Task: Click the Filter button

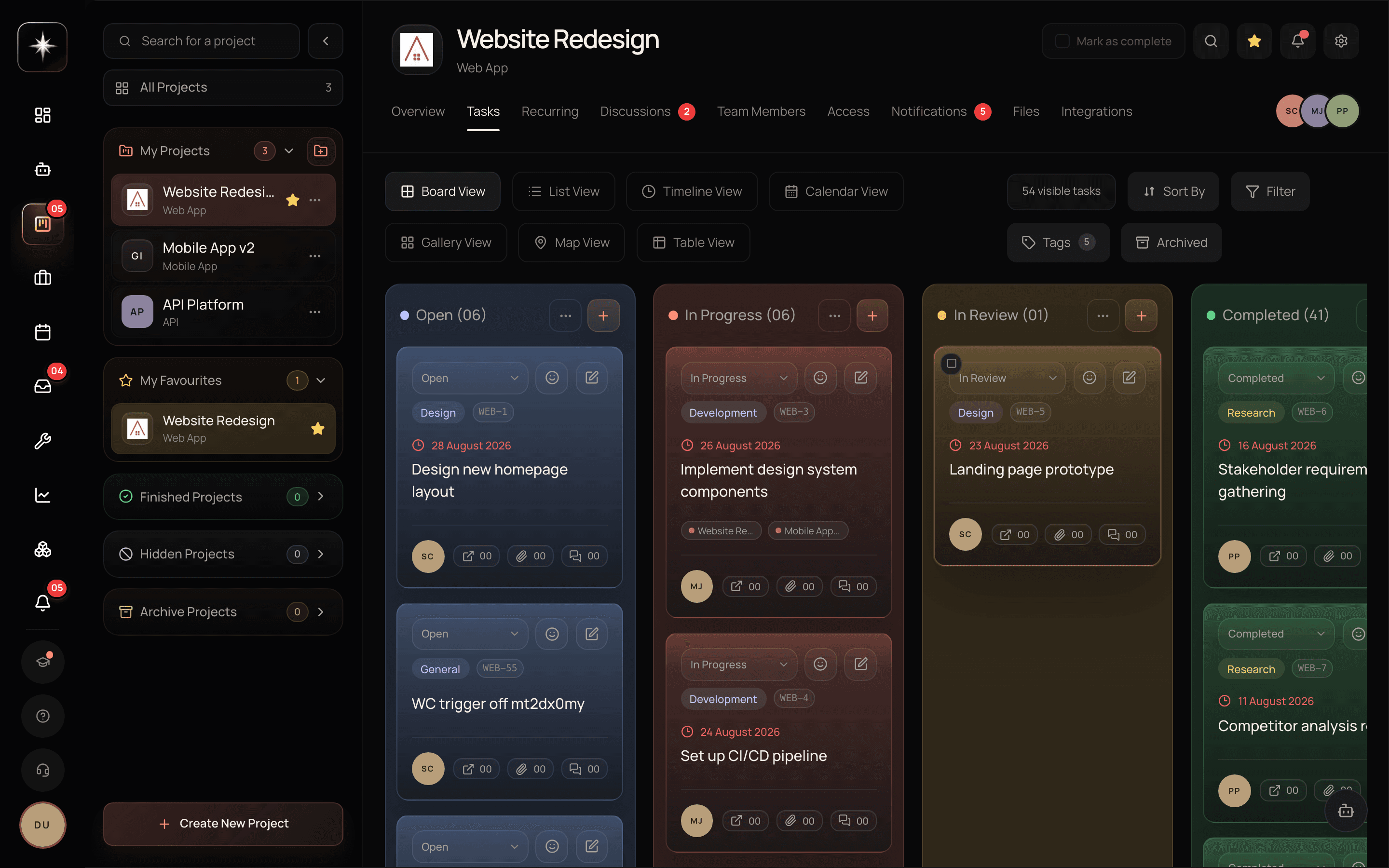Action: 1269,191
